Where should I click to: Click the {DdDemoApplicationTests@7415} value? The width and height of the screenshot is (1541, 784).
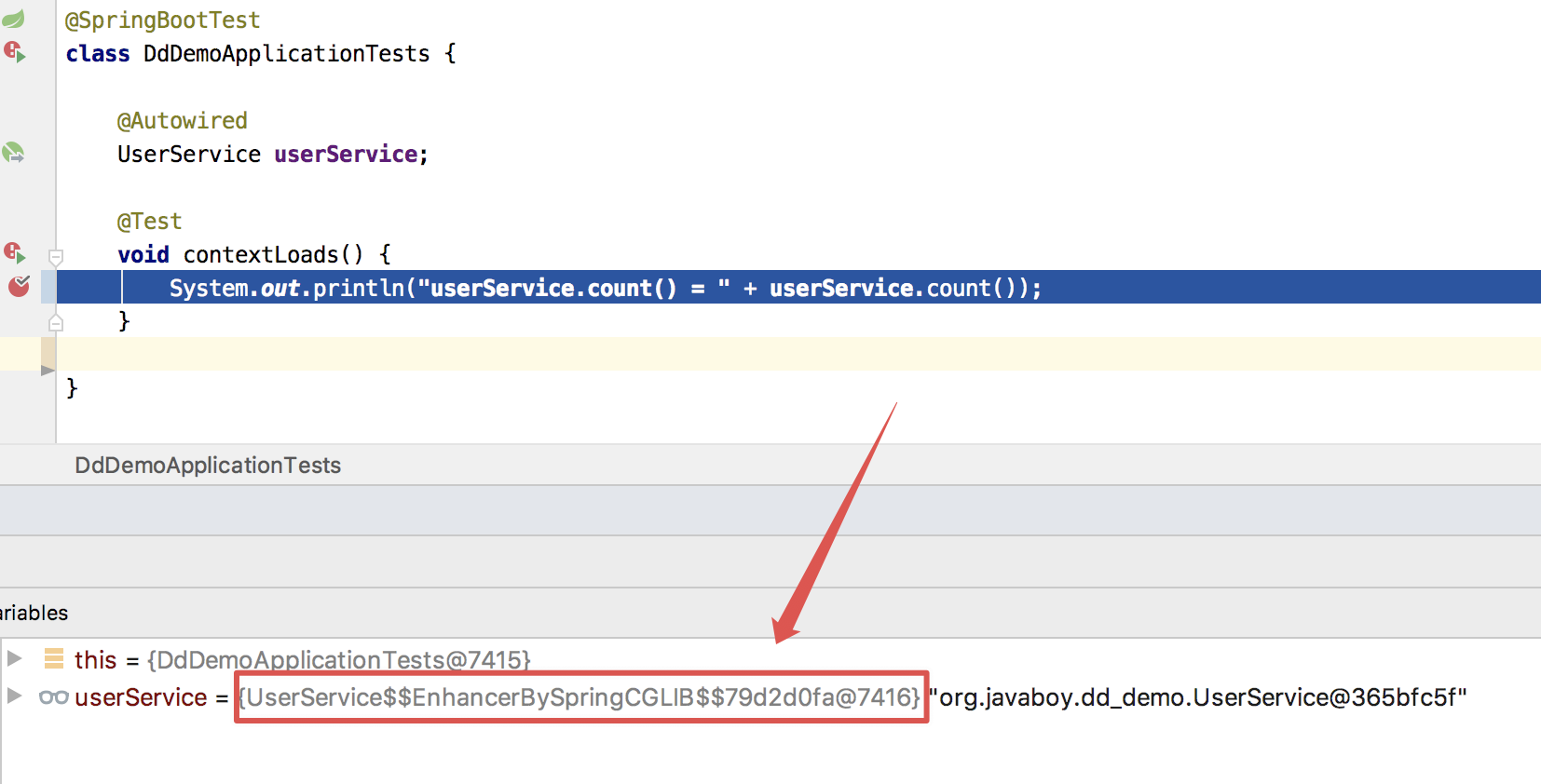coord(339,659)
